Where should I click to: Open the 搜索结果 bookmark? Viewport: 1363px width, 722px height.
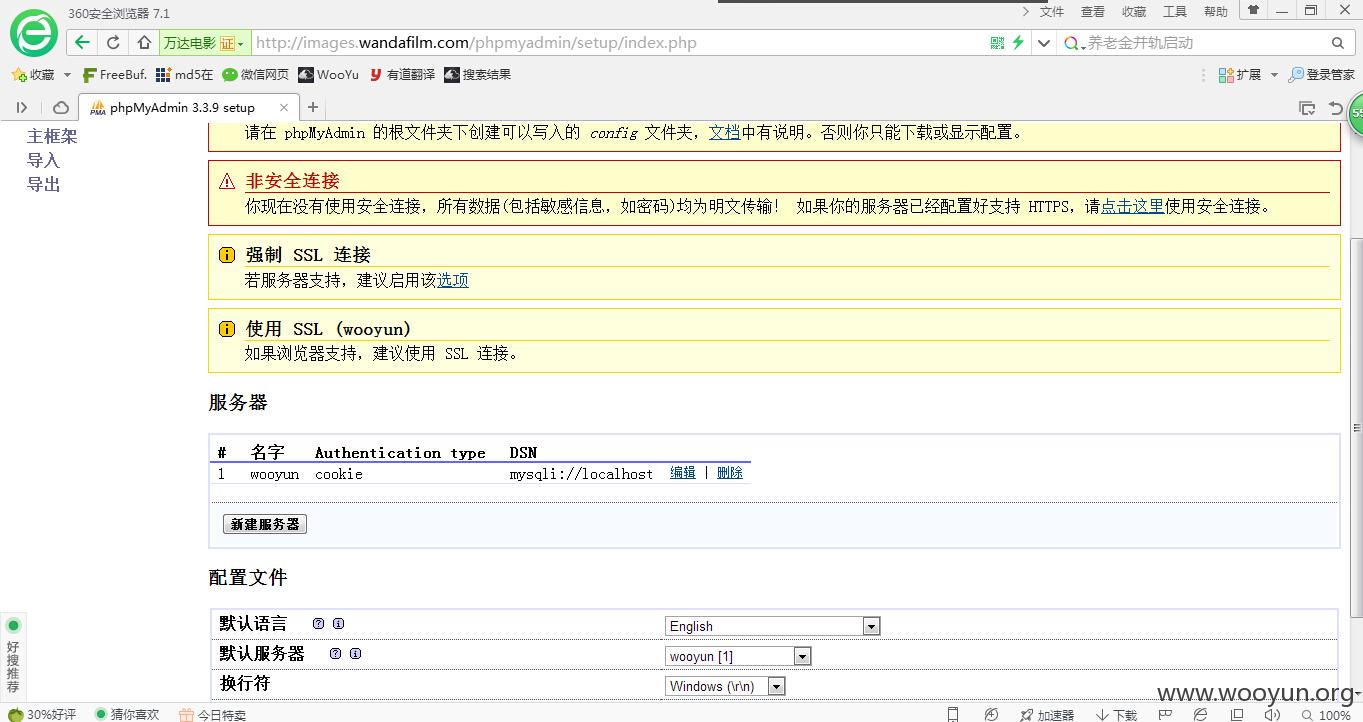(477, 75)
